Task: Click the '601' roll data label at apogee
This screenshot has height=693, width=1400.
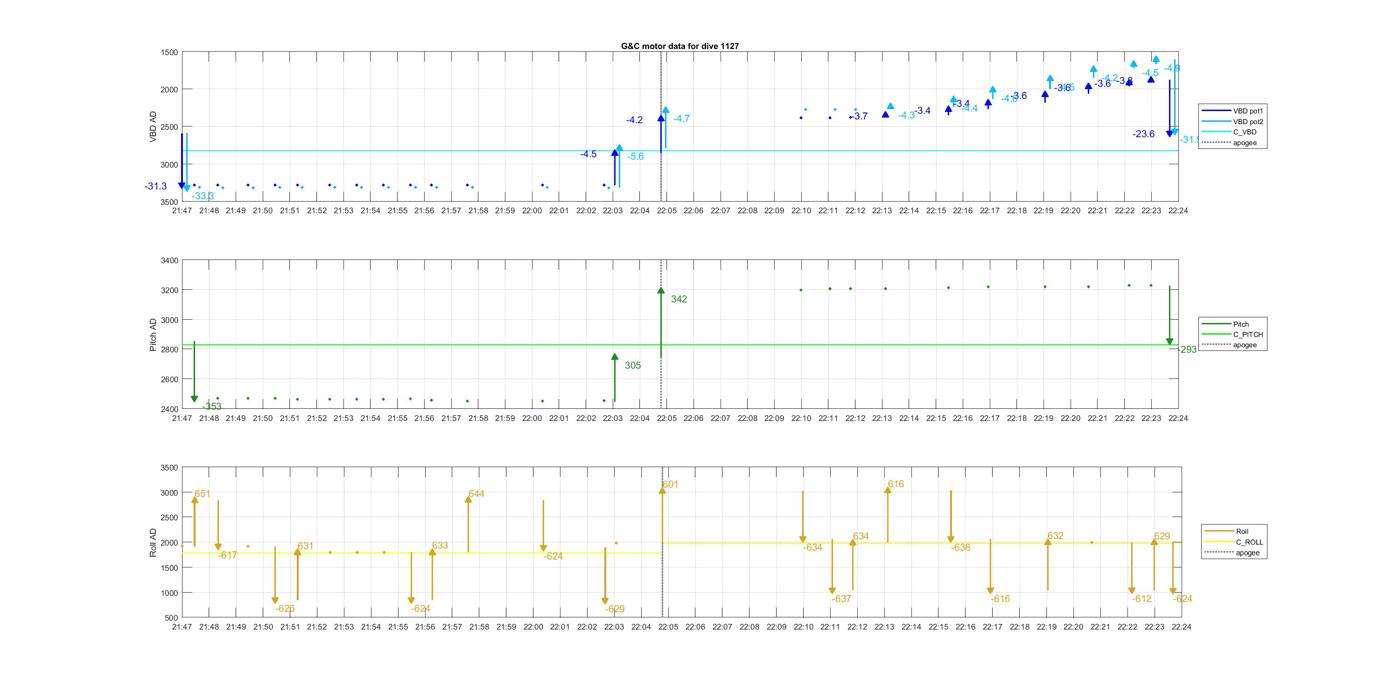Action: (670, 485)
